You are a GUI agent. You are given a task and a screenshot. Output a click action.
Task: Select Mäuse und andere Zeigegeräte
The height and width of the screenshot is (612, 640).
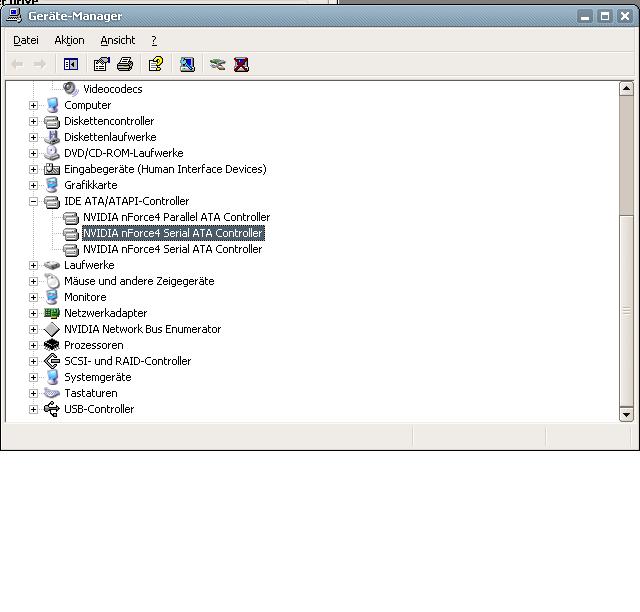click(139, 281)
